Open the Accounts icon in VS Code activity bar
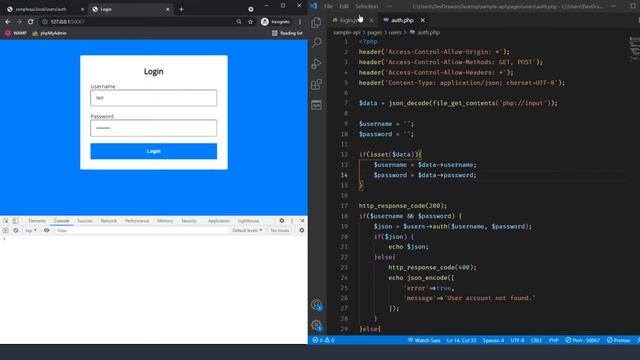The height and width of the screenshot is (360, 640). pos(316,305)
